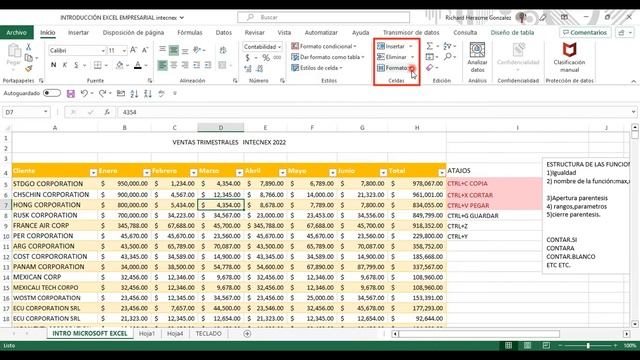The image size is (640, 360).
Task: Click the formula bar showing 4354
Action: (376, 112)
